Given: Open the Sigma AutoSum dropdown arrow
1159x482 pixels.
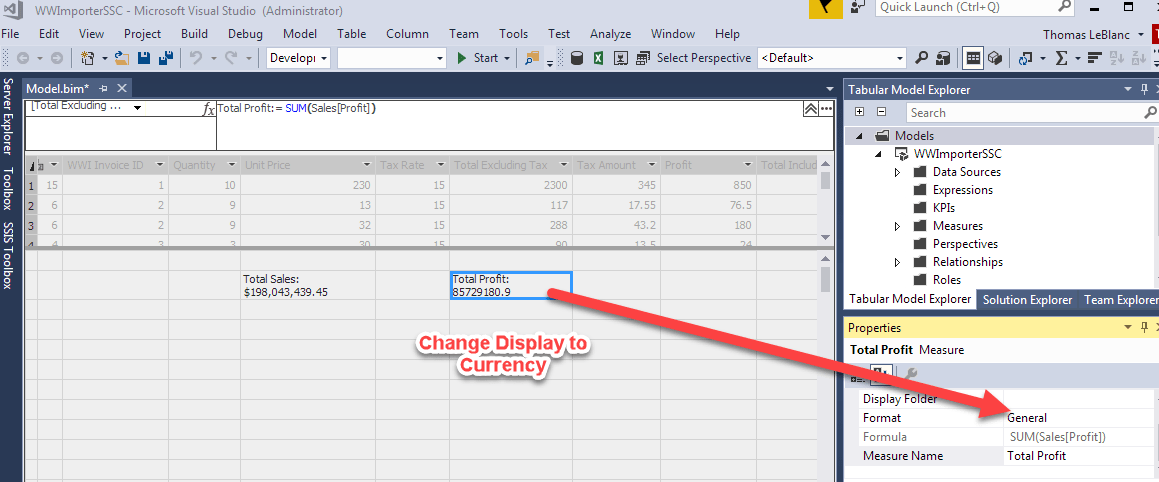Looking at the screenshot, I should 1078,58.
